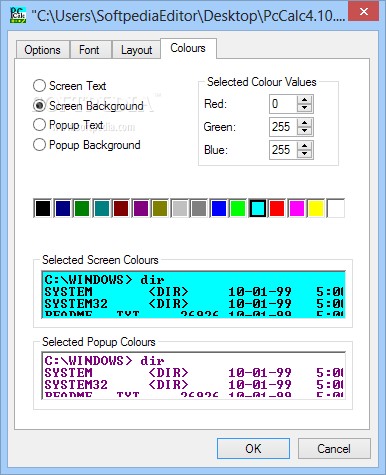Click the PcCalc icon in title bar
The image size is (386, 475).
(x=18, y=15)
